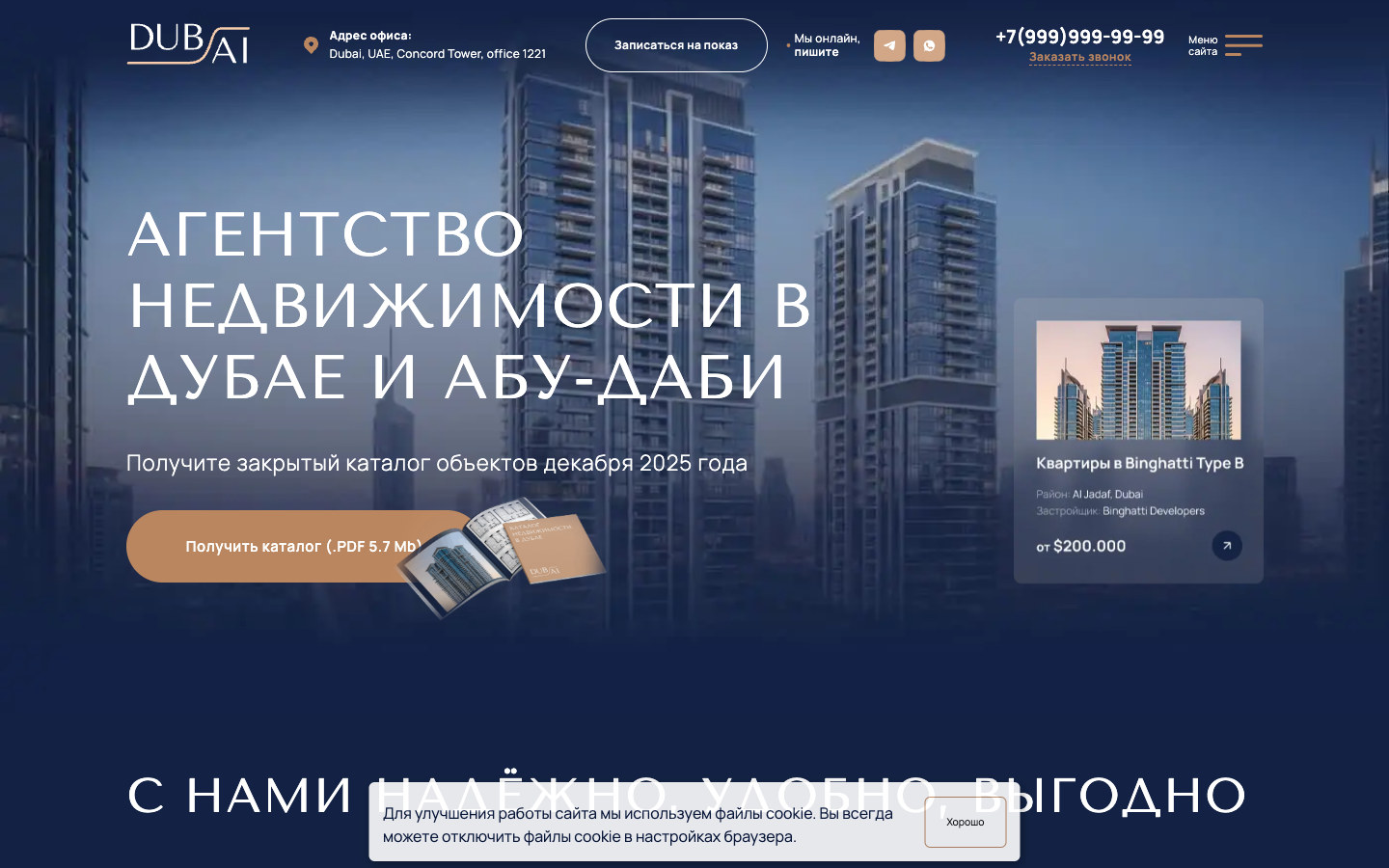Click subtitle 'Получите закрытый каталог объектов декабря 2025 года'

pos(437,463)
